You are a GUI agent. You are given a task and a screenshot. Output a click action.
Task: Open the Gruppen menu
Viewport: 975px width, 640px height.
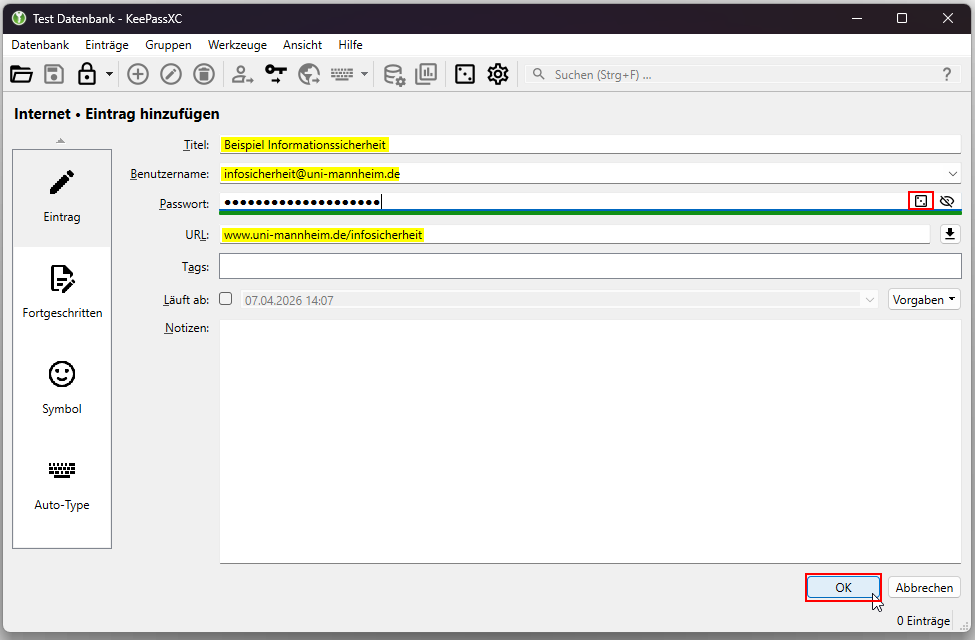[x=169, y=45]
